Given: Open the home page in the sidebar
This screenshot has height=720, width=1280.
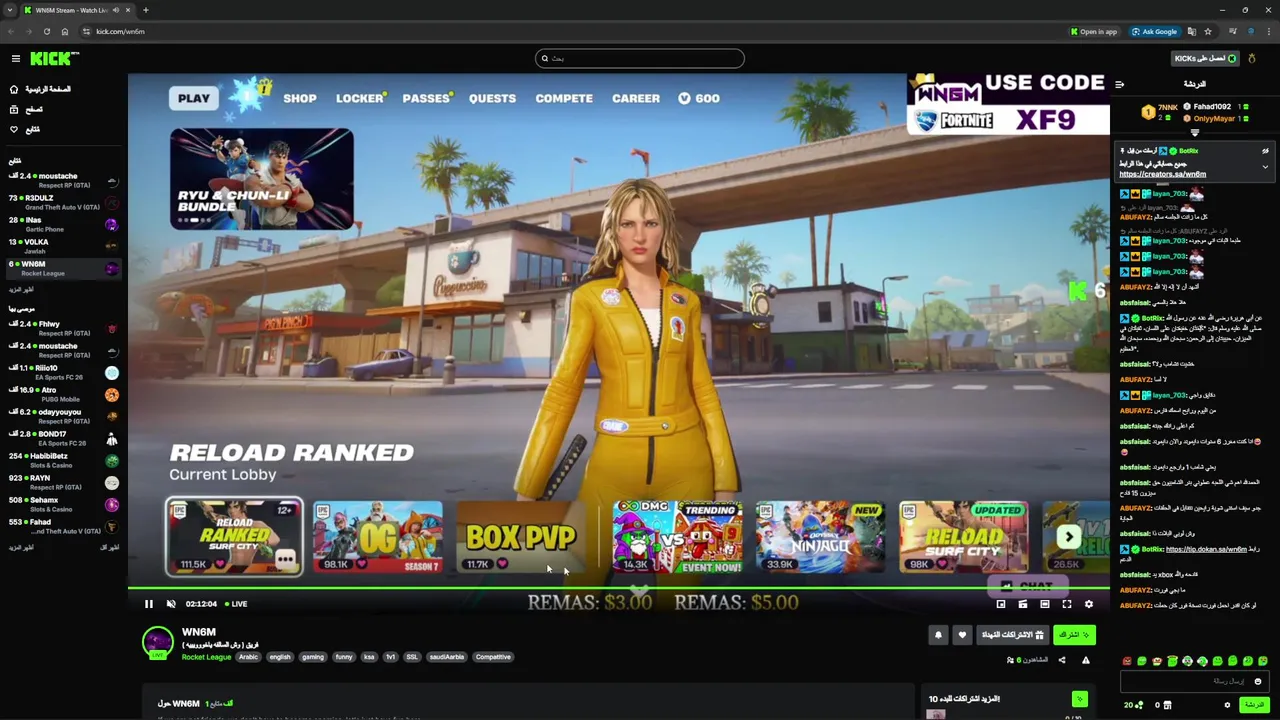Looking at the screenshot, I should pyautogui.click(x=40, y=89).
